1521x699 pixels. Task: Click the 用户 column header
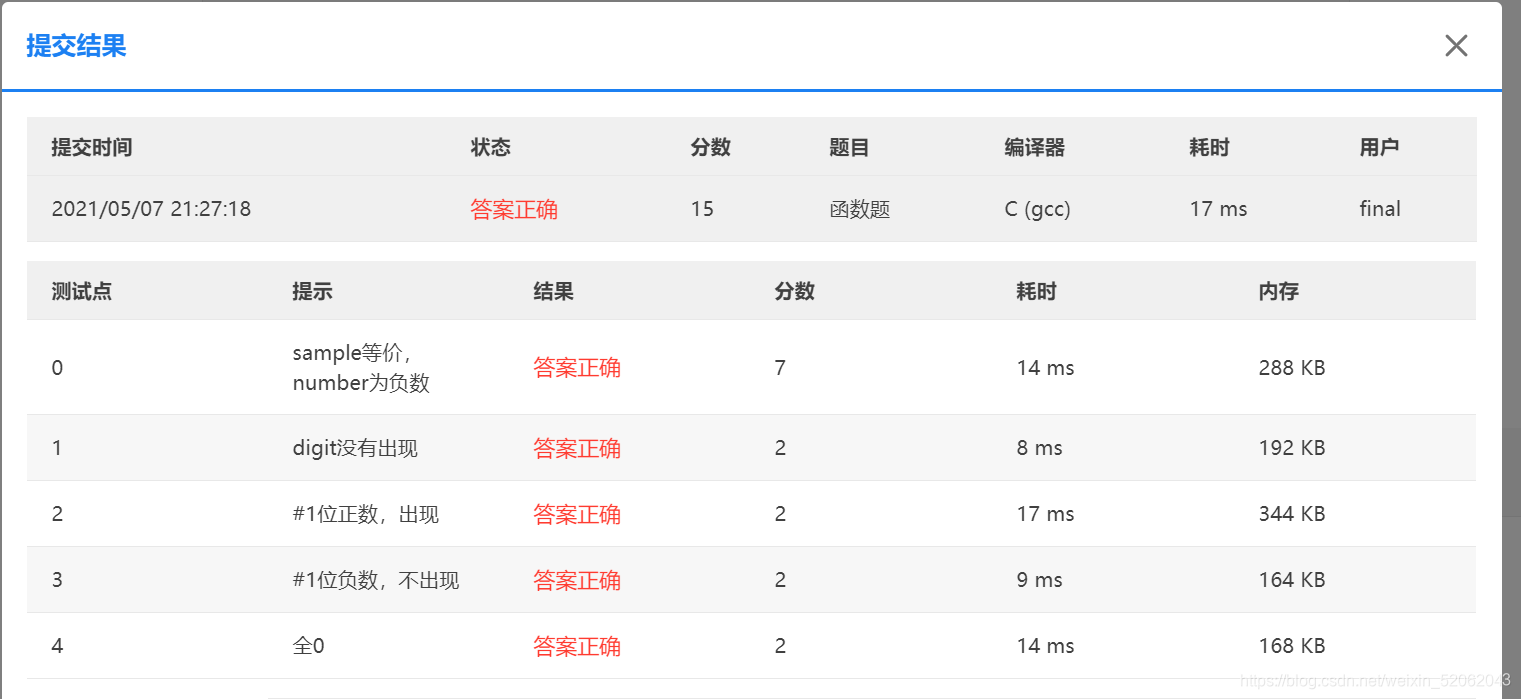click(x=1380, y=146)
